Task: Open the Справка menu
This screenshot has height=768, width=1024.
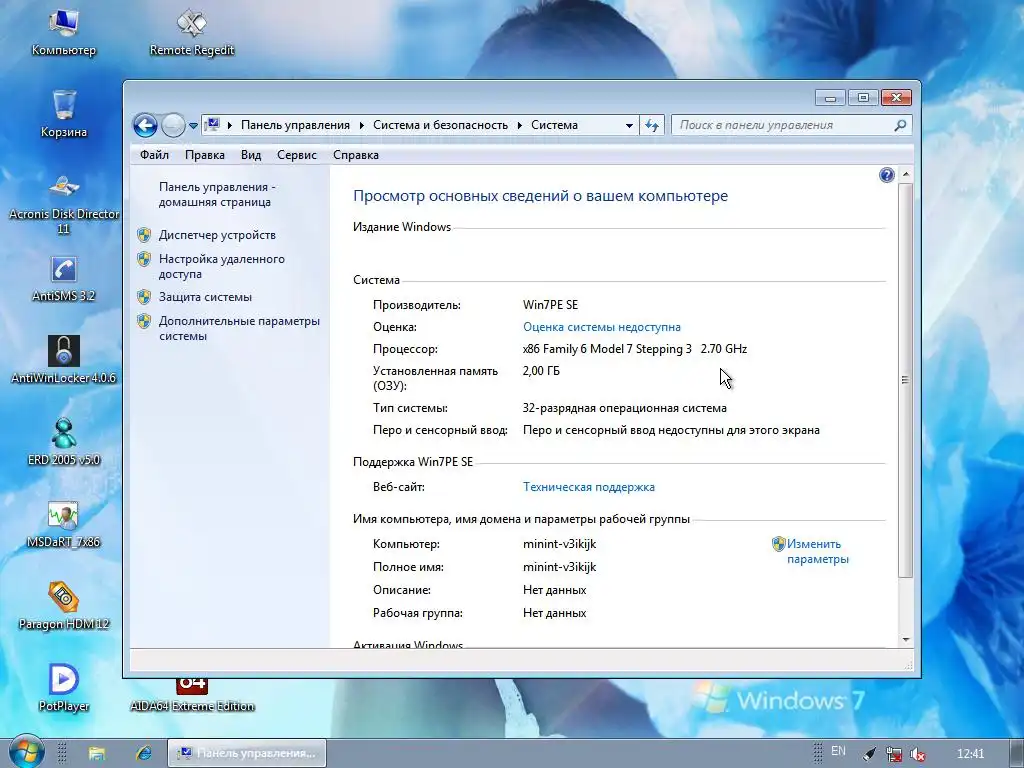Action: click(x=356, y=155)
